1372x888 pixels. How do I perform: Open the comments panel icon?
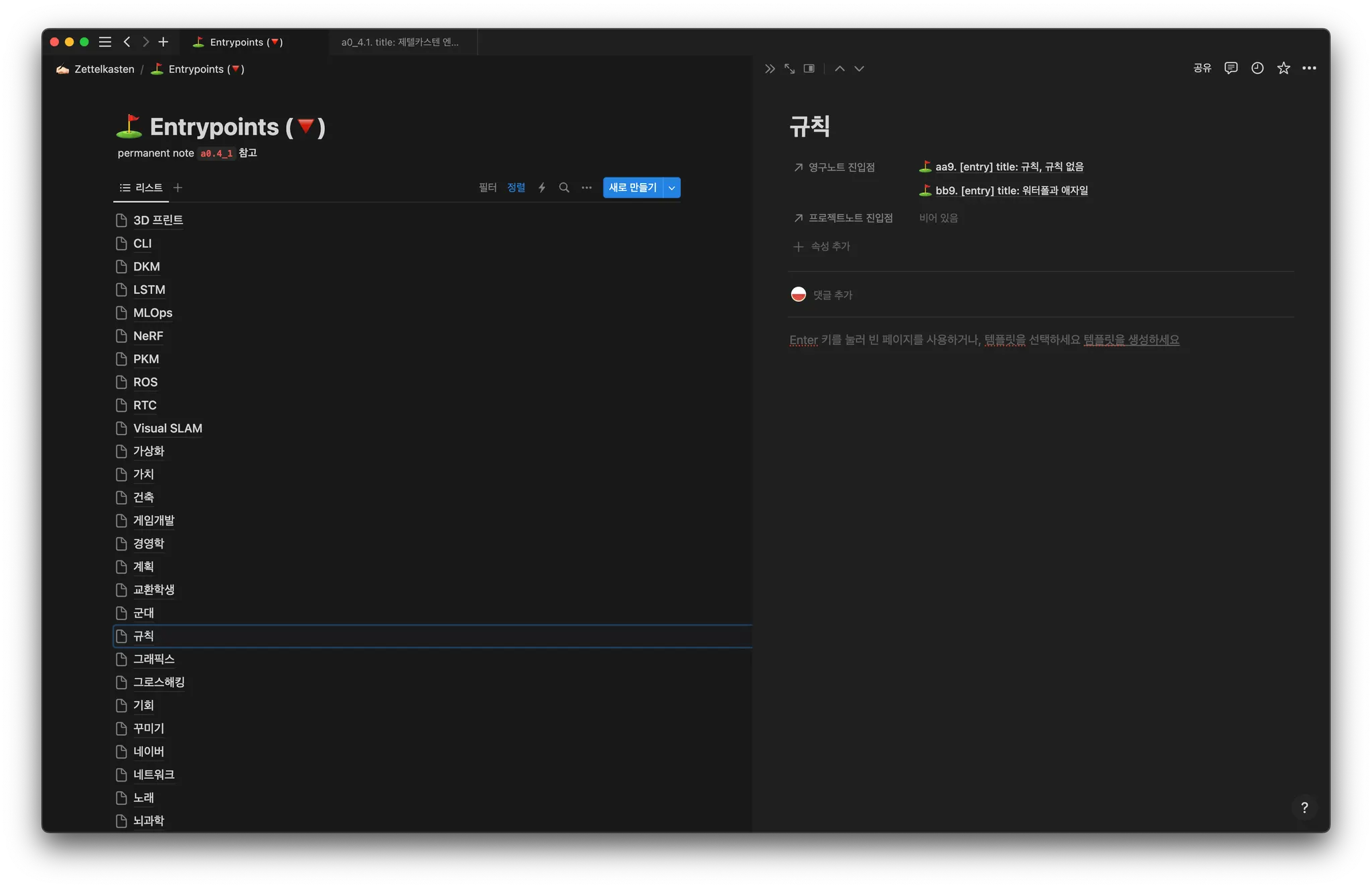pos(1231,68)
